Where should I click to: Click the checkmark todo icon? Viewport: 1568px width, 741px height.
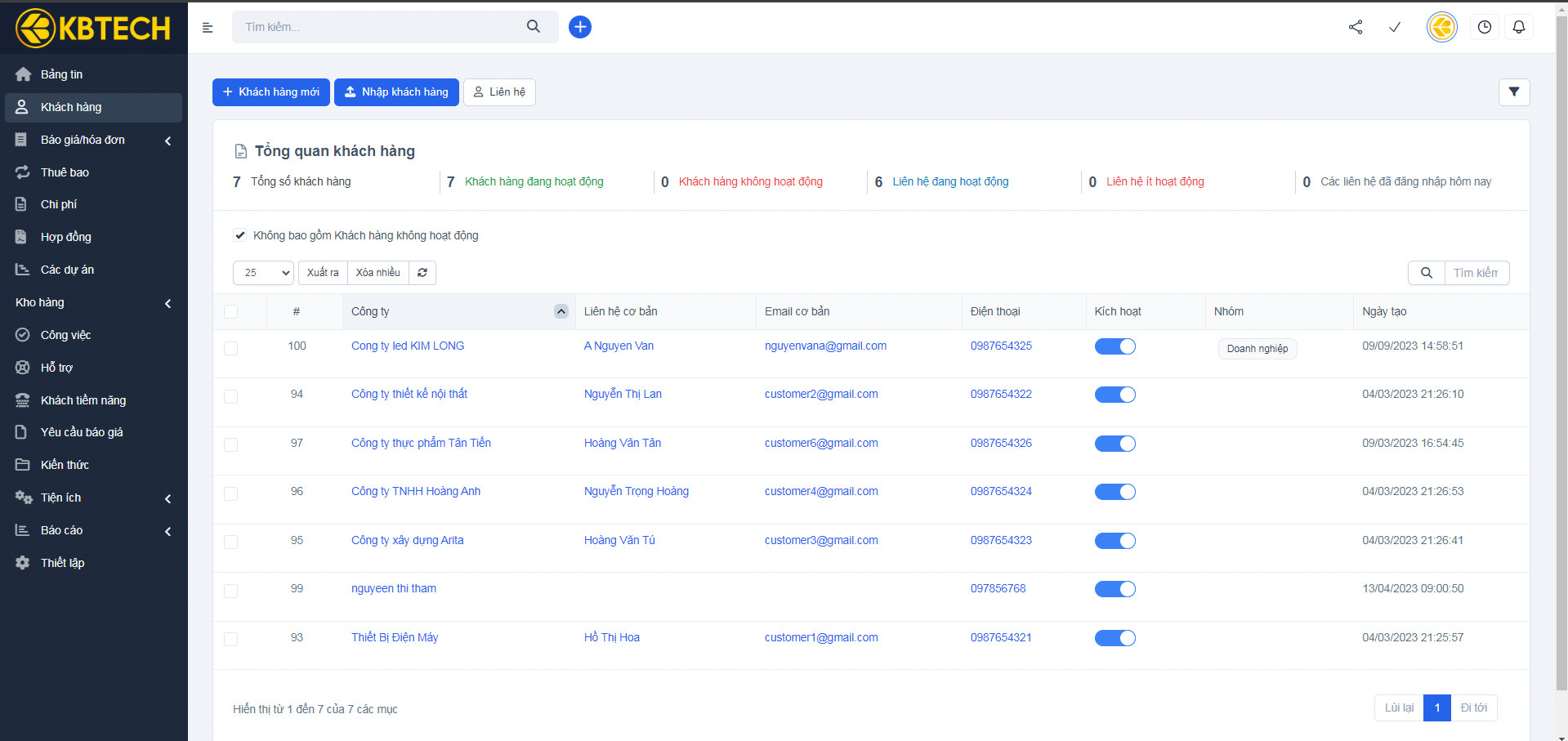pyautogui.click(x=1395, y=27)
